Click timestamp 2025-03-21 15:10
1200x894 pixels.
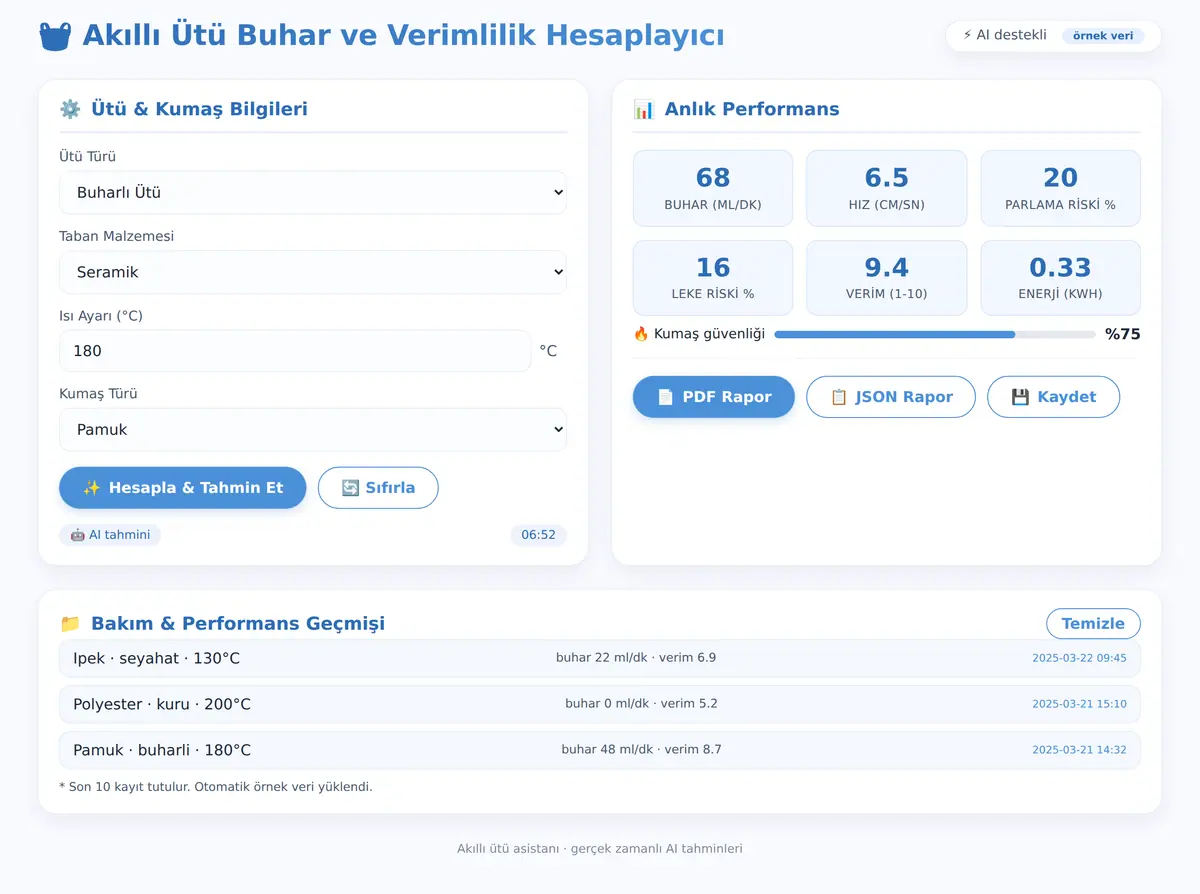[x=1079, y=704]
